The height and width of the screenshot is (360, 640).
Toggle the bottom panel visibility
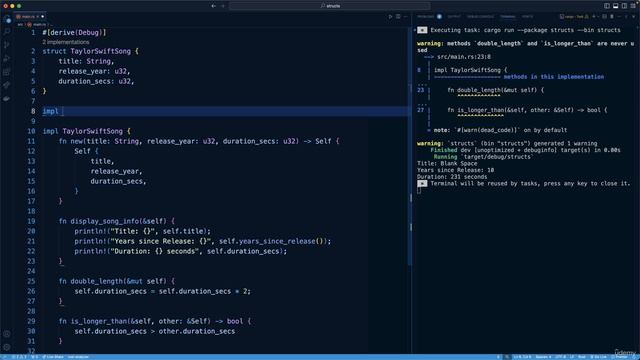(616, 6)
